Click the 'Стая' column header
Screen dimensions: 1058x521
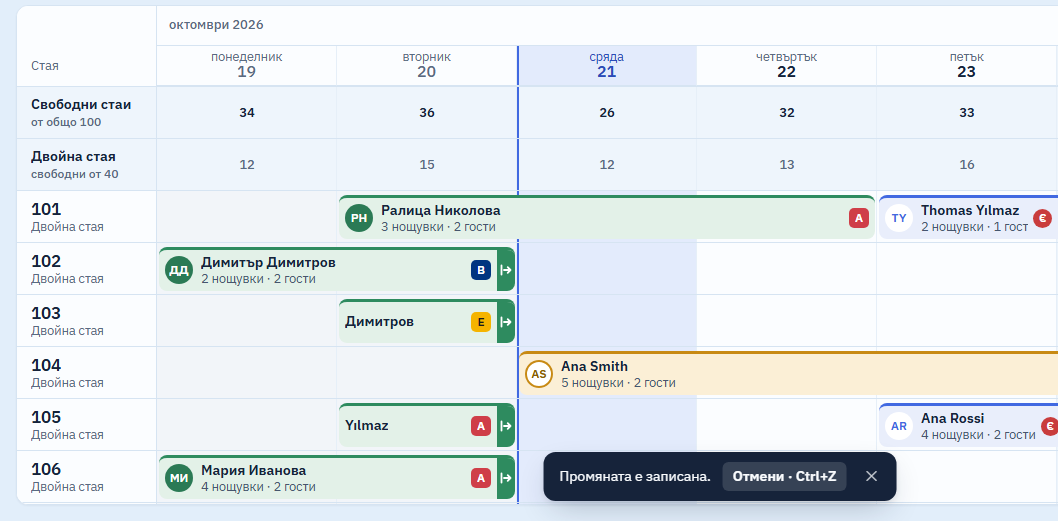point(45,65)
